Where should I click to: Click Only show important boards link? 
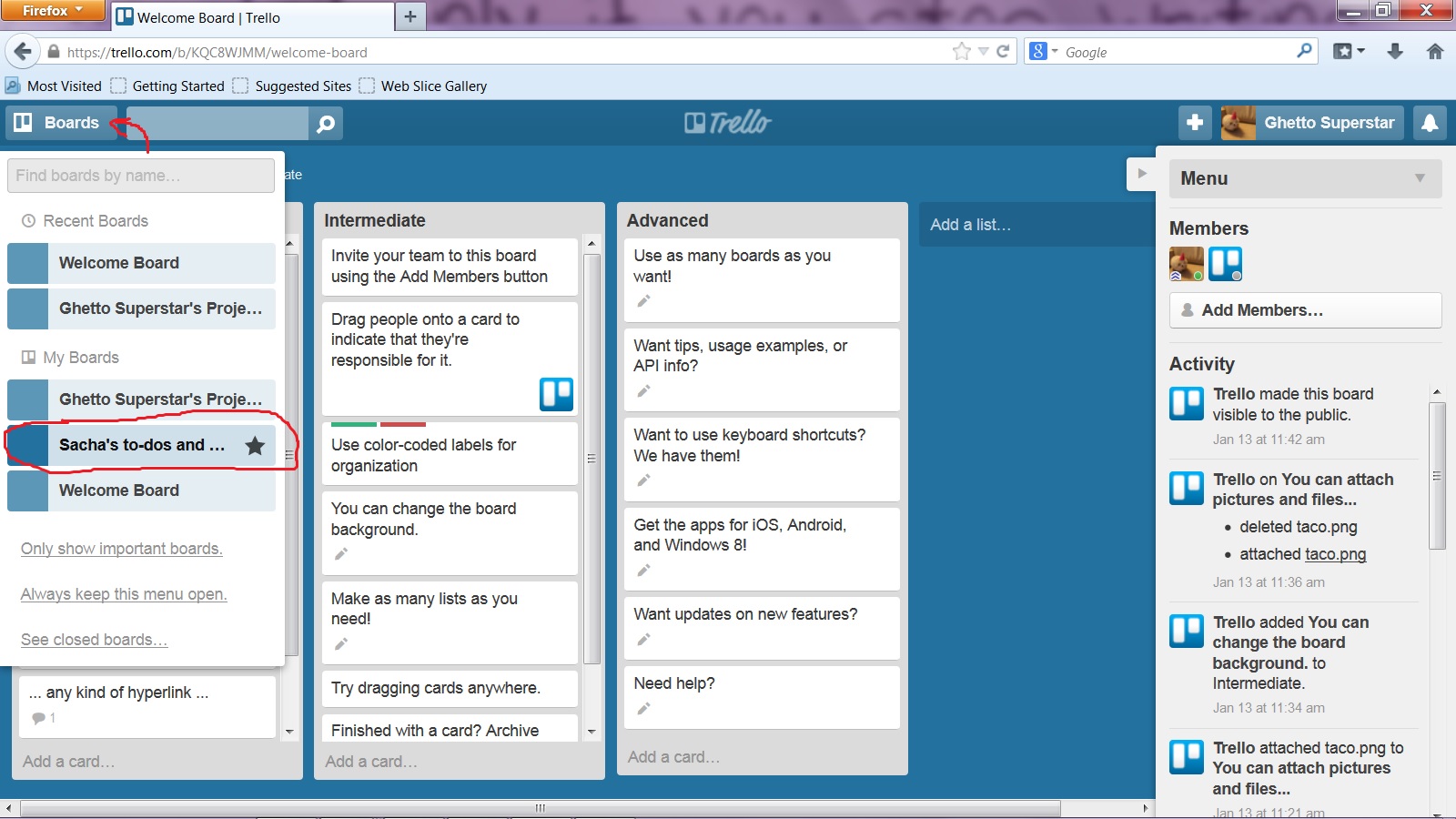(122, 549)
